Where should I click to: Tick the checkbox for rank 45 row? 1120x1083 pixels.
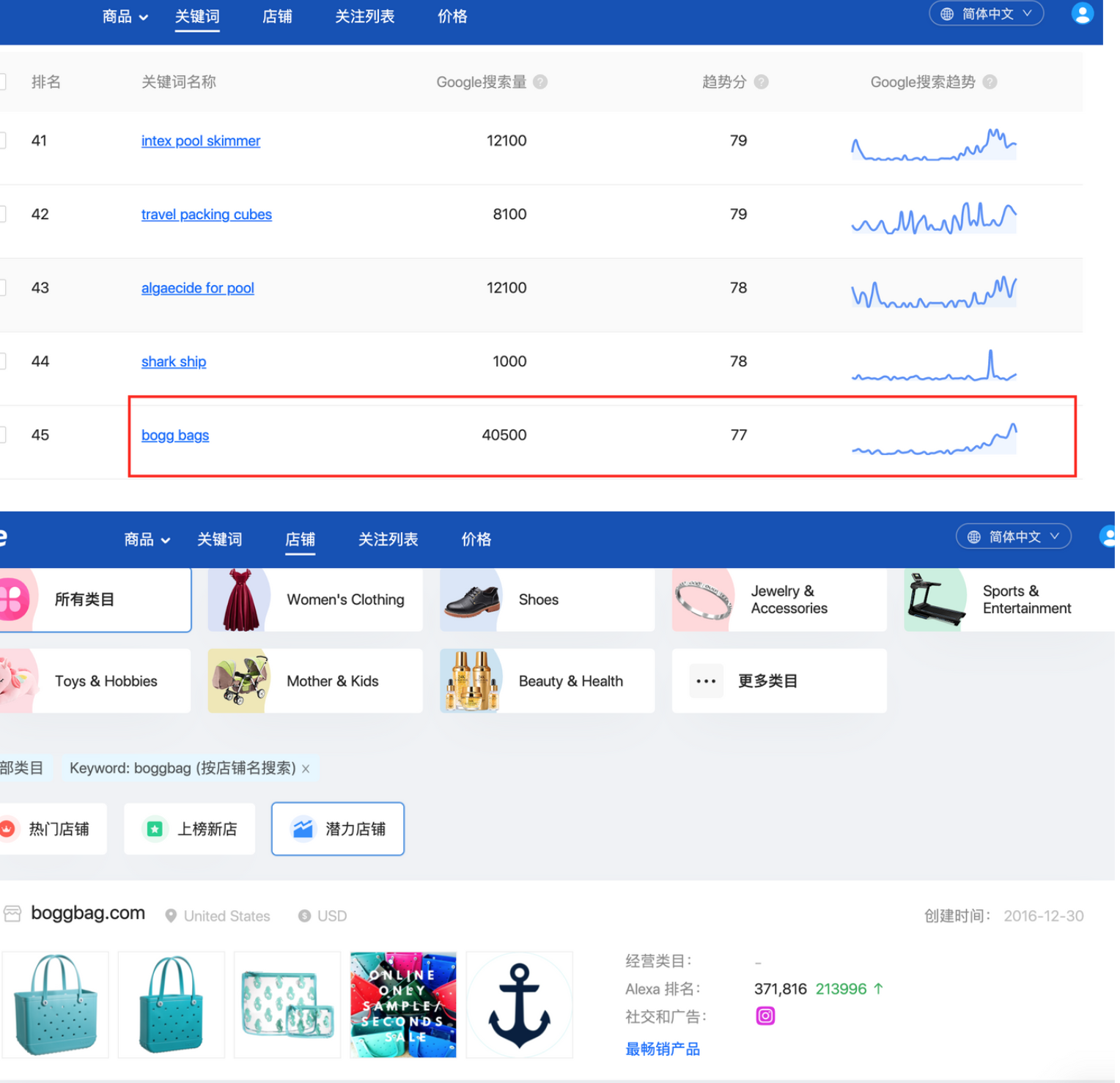tap(2, 435)
